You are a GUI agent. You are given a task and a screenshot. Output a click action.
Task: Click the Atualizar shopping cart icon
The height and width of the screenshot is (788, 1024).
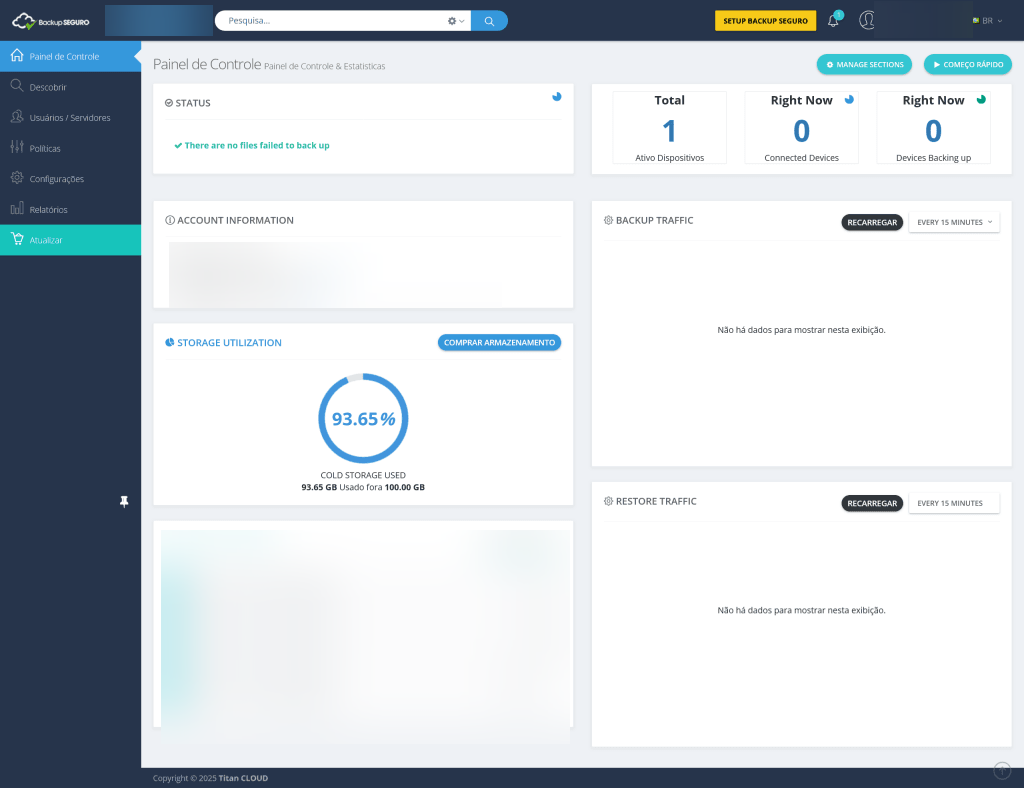pos(17,239)
